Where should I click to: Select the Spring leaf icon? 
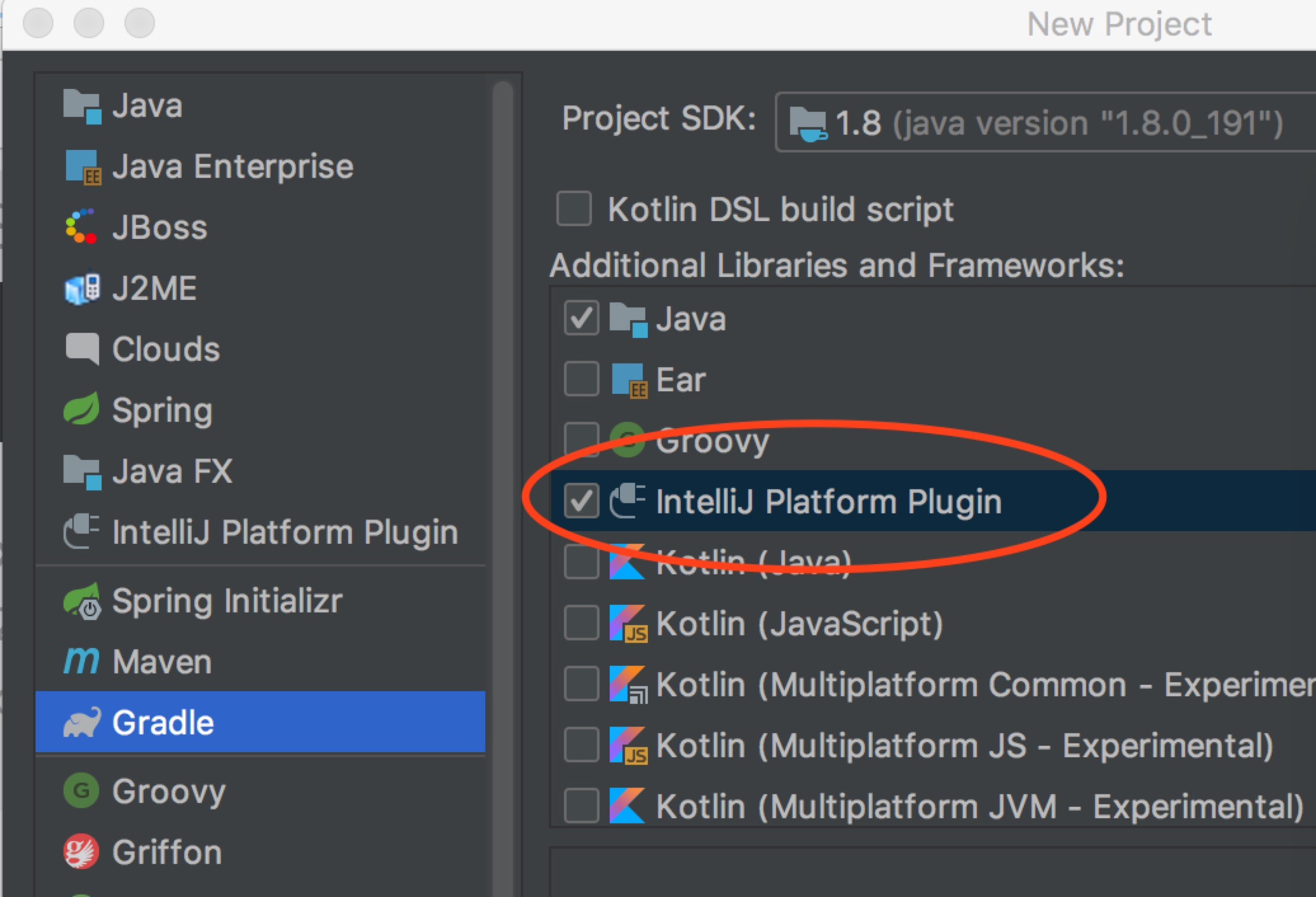click(81, 410)
